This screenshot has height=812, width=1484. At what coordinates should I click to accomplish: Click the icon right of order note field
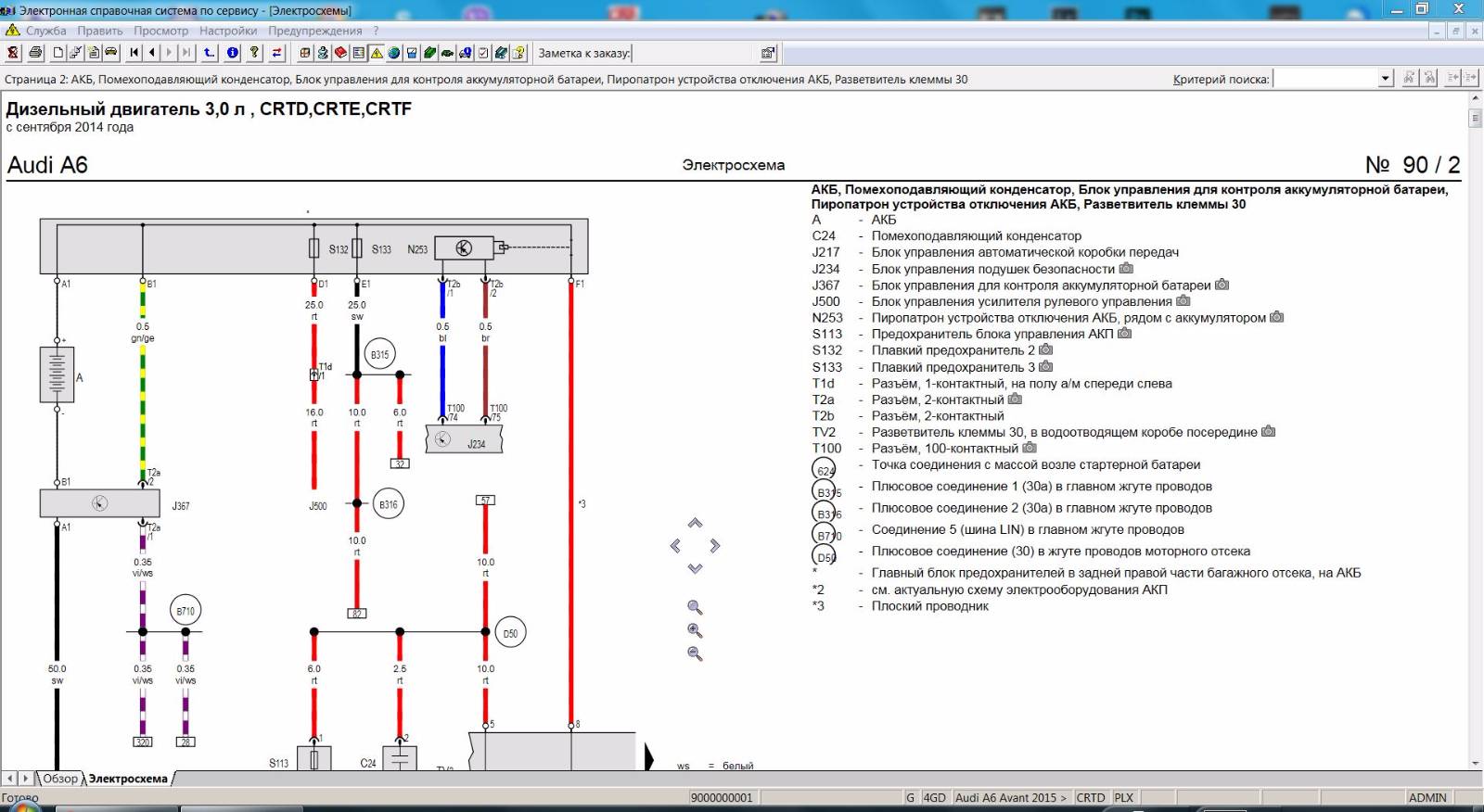click(768, 53)
